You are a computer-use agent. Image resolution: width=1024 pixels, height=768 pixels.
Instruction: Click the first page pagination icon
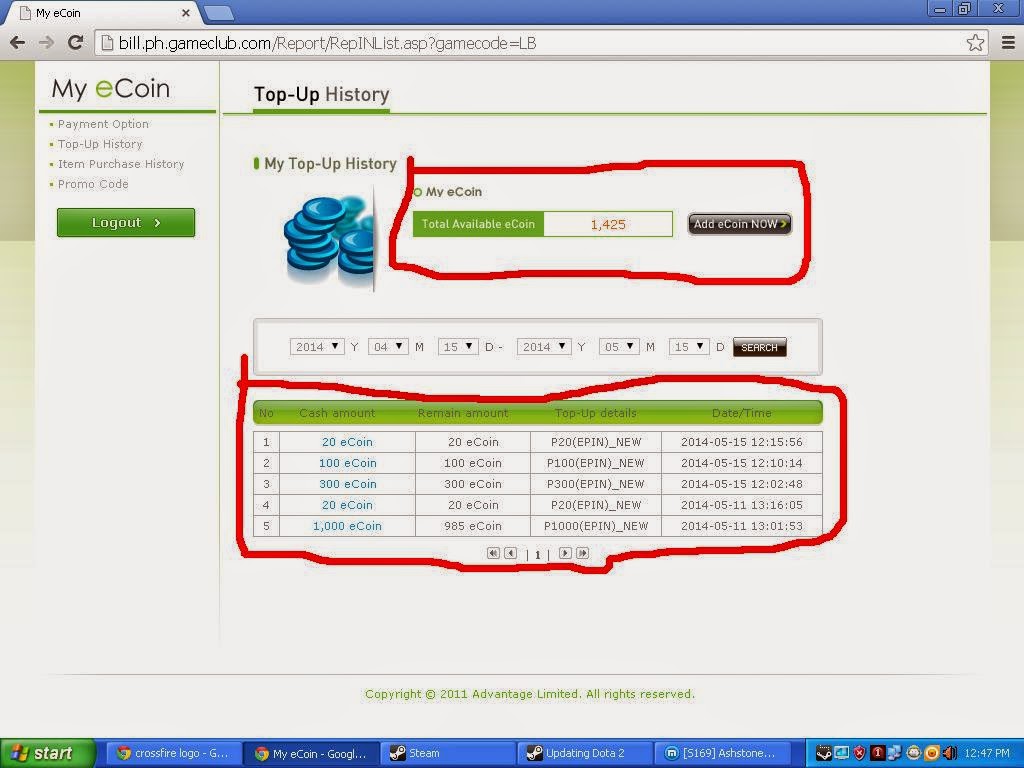coord(493,553)
